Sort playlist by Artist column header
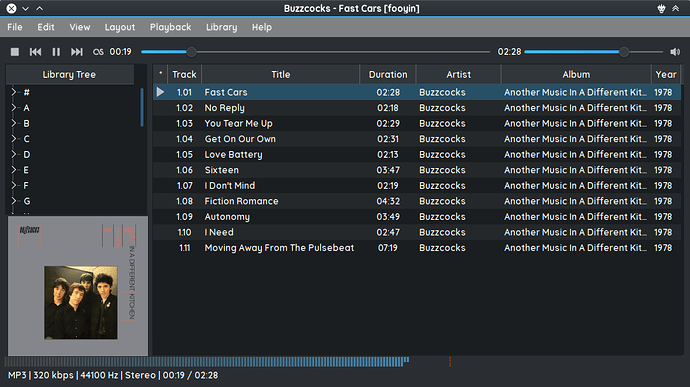Viewport: 690px width, 387px height. (459, 74)
